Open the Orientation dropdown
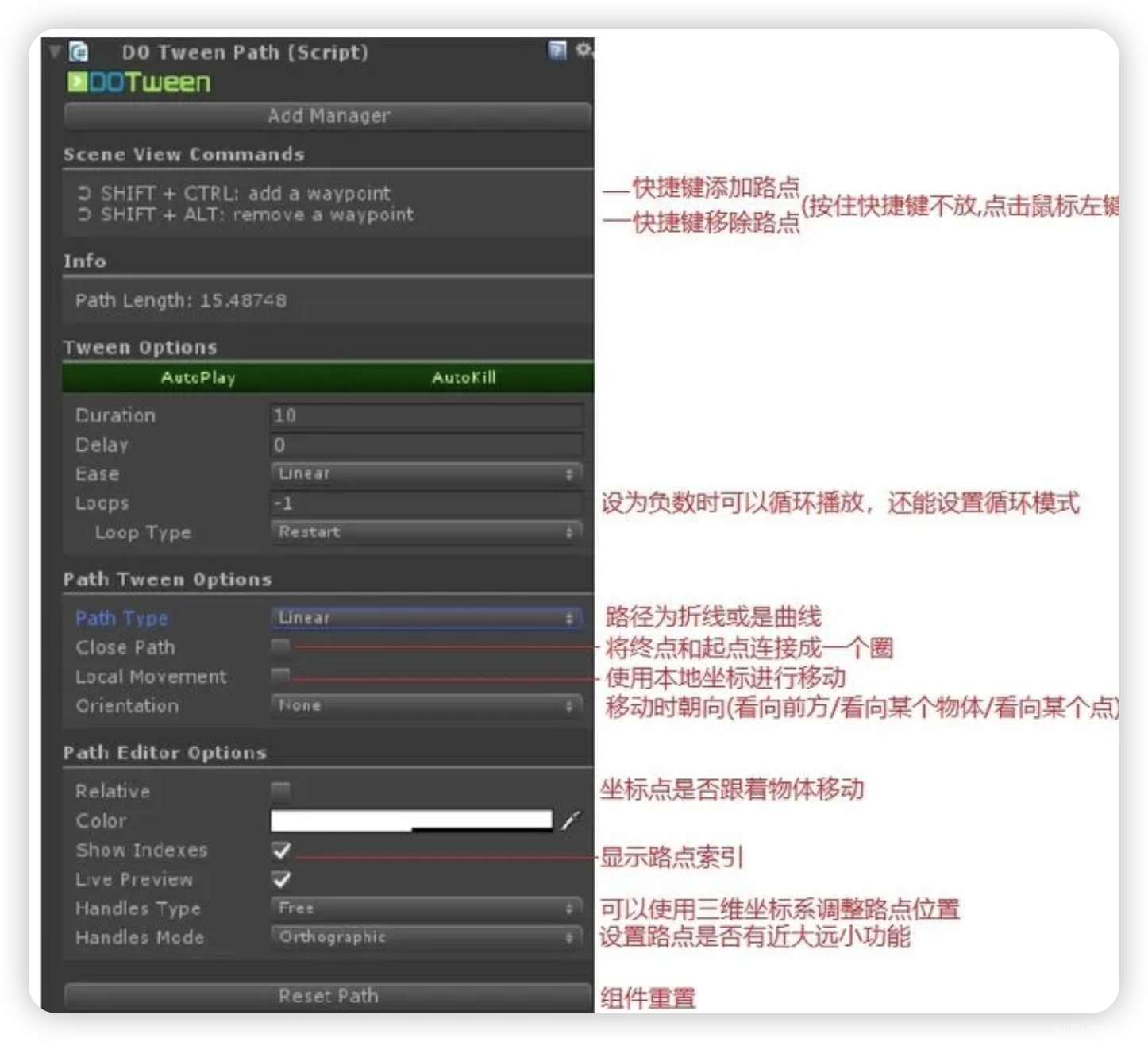The width and height of the screenshot is (1148, 1042). click(x=426, y=705)
